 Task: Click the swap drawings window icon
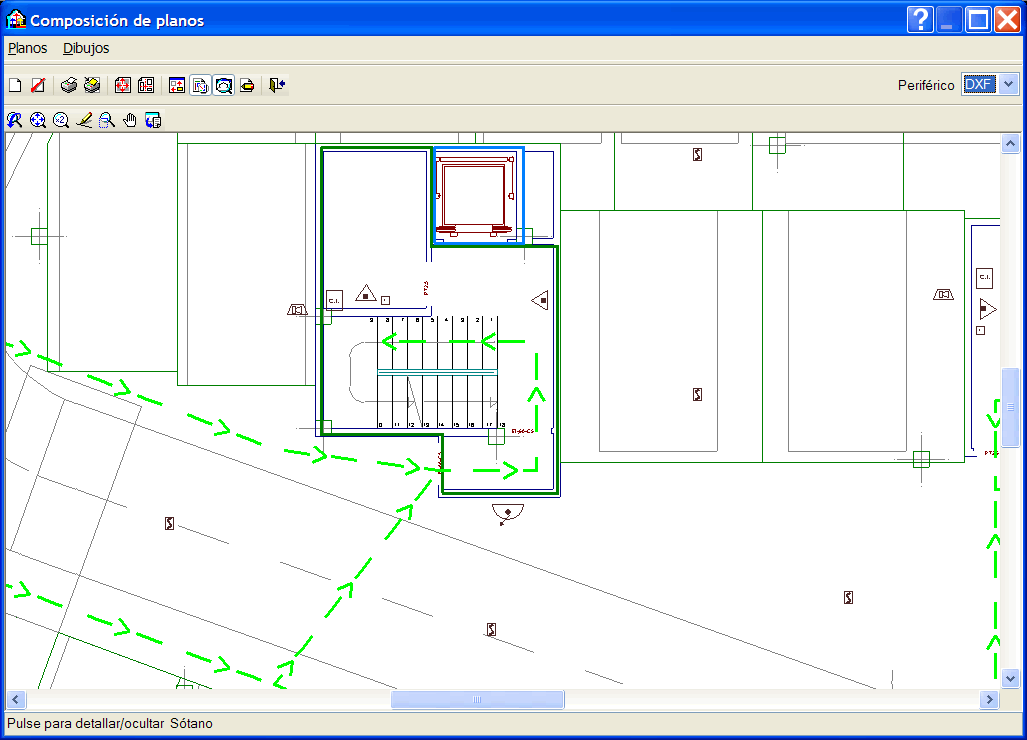tap(177, 85)
